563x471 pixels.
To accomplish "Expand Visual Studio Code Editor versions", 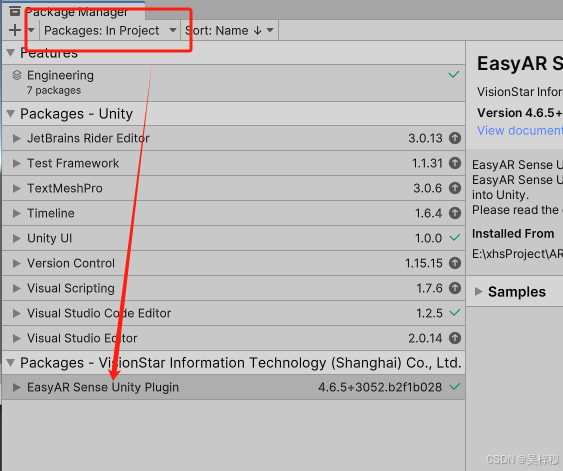I will pos(17,313).
